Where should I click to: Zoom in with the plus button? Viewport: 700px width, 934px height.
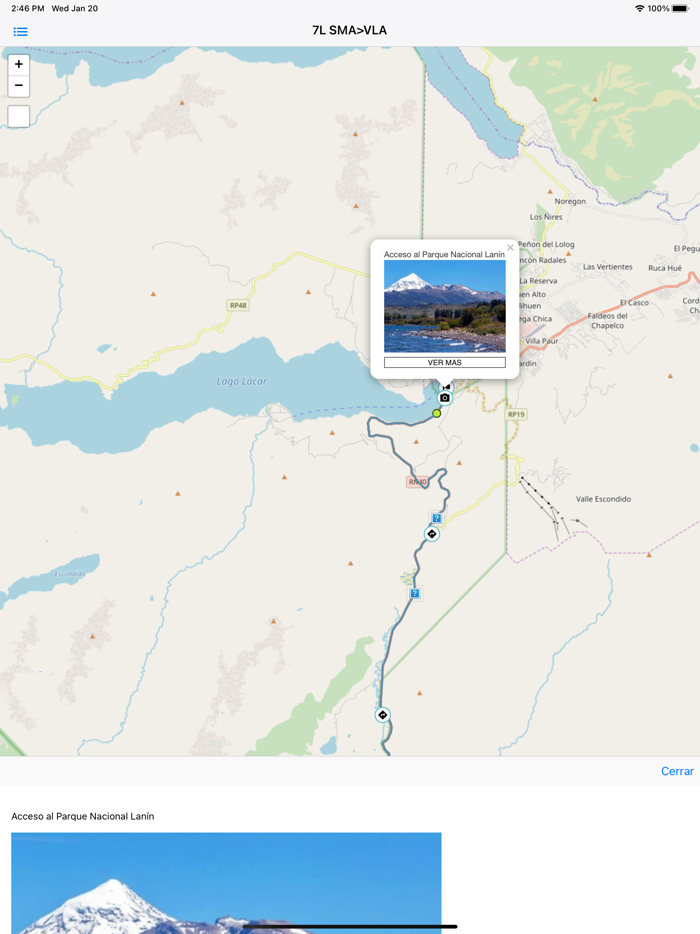point(18,64)
